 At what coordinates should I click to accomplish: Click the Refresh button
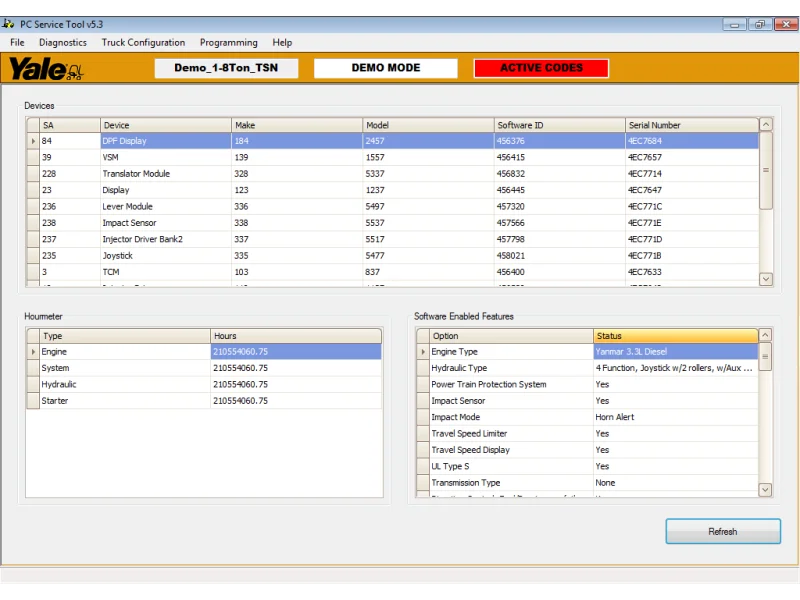click(x=722, y=531)
